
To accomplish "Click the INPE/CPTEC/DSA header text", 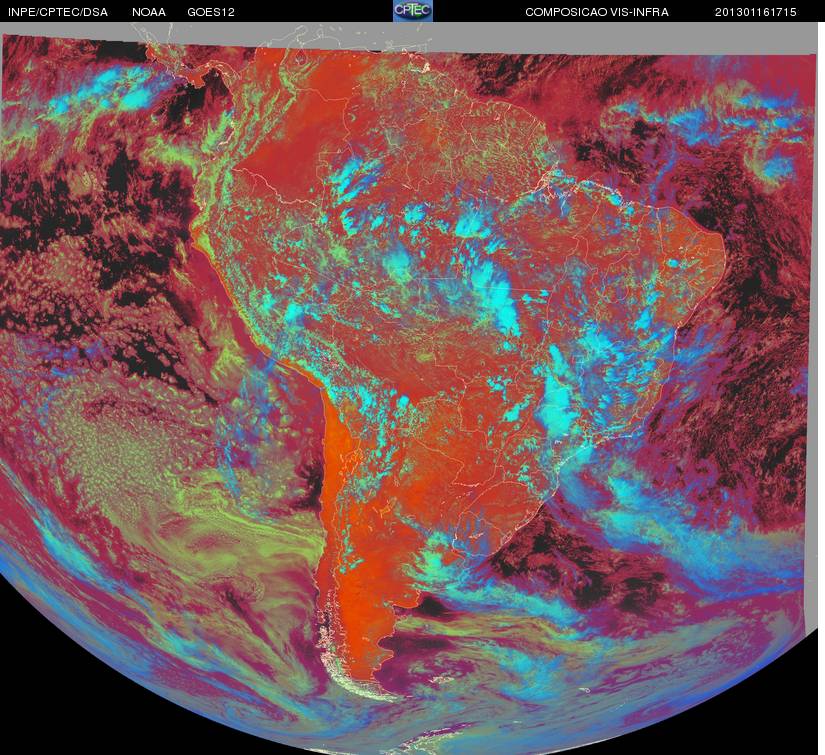I will 58,12.
